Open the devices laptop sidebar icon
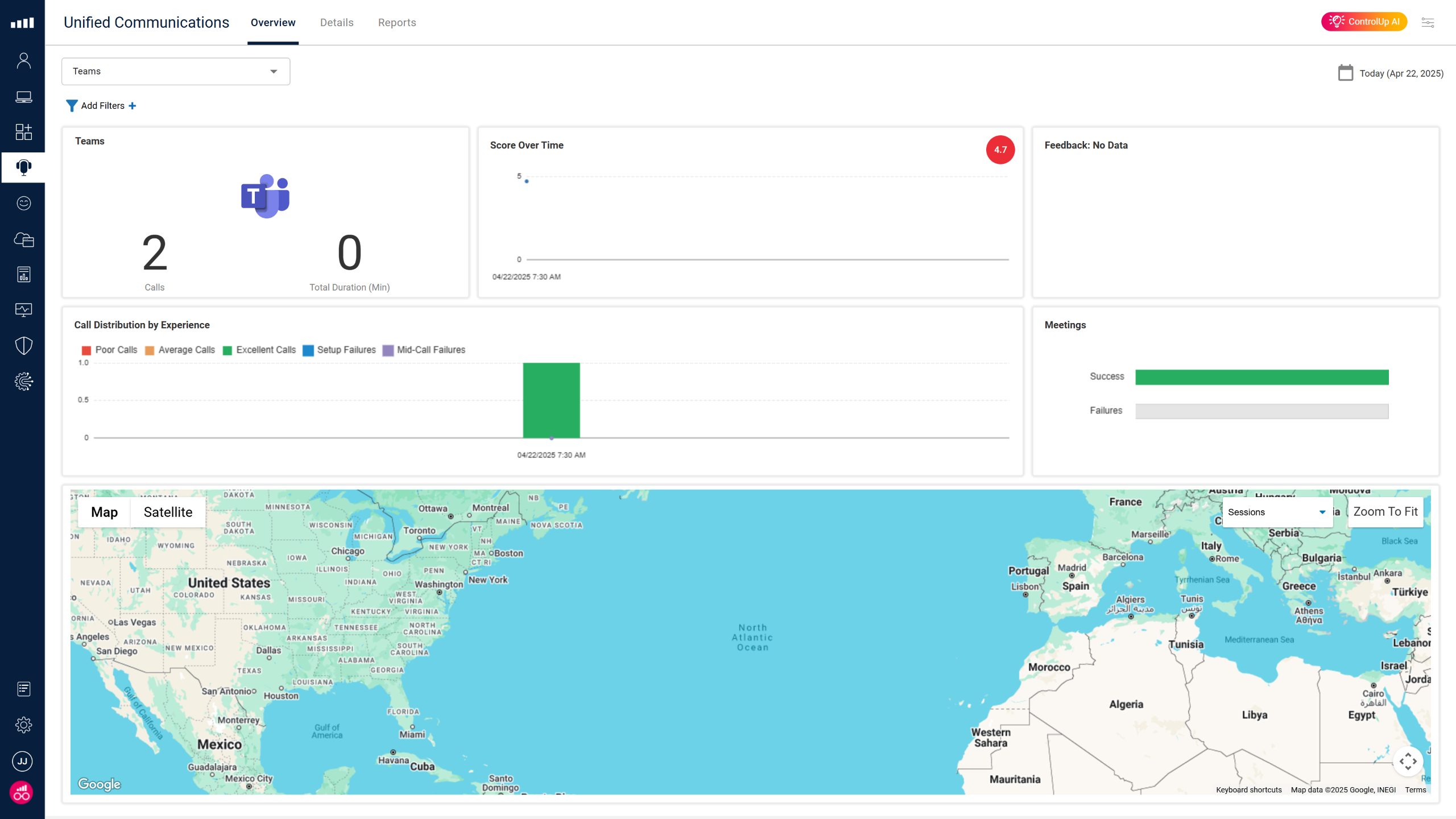This screenshot has height=819, width=1456. pos(23,97)
